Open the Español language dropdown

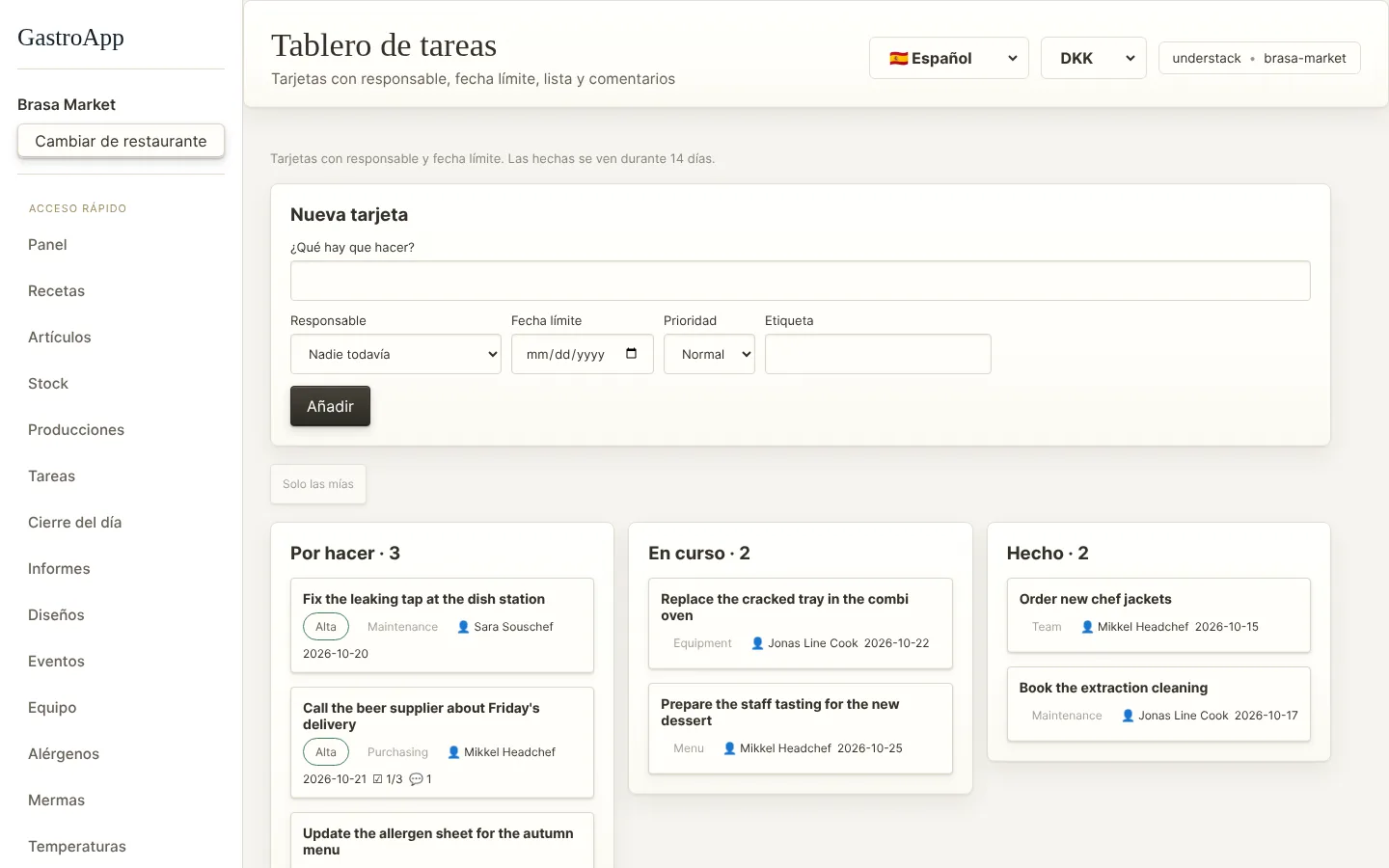coord(949,58)
